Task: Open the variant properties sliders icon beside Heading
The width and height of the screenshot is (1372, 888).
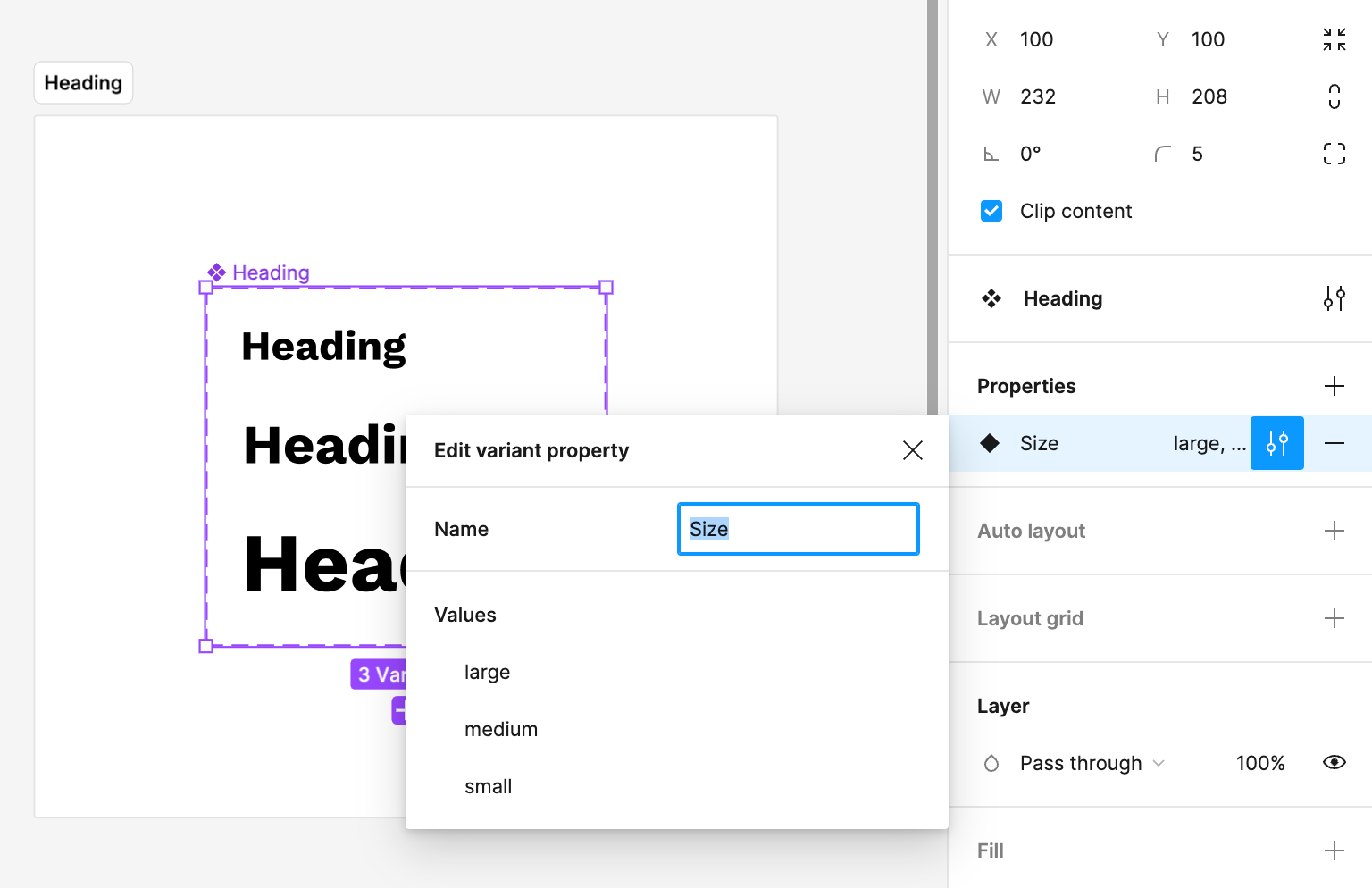Action: (1334, 298)
